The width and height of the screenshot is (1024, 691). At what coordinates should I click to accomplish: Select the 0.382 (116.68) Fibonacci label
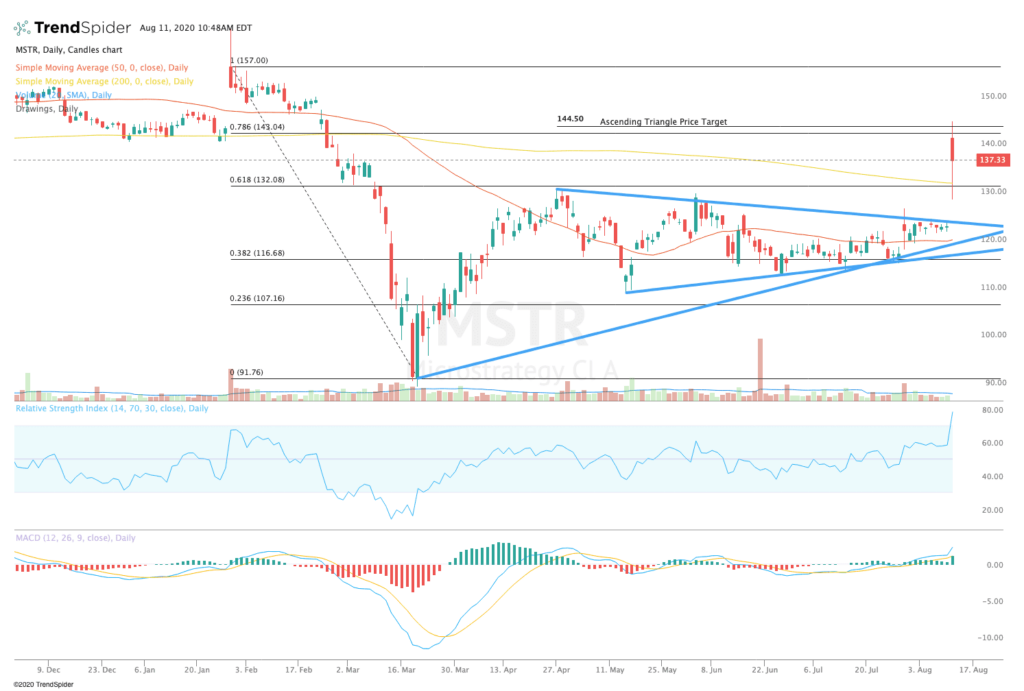tap(257, 253)
